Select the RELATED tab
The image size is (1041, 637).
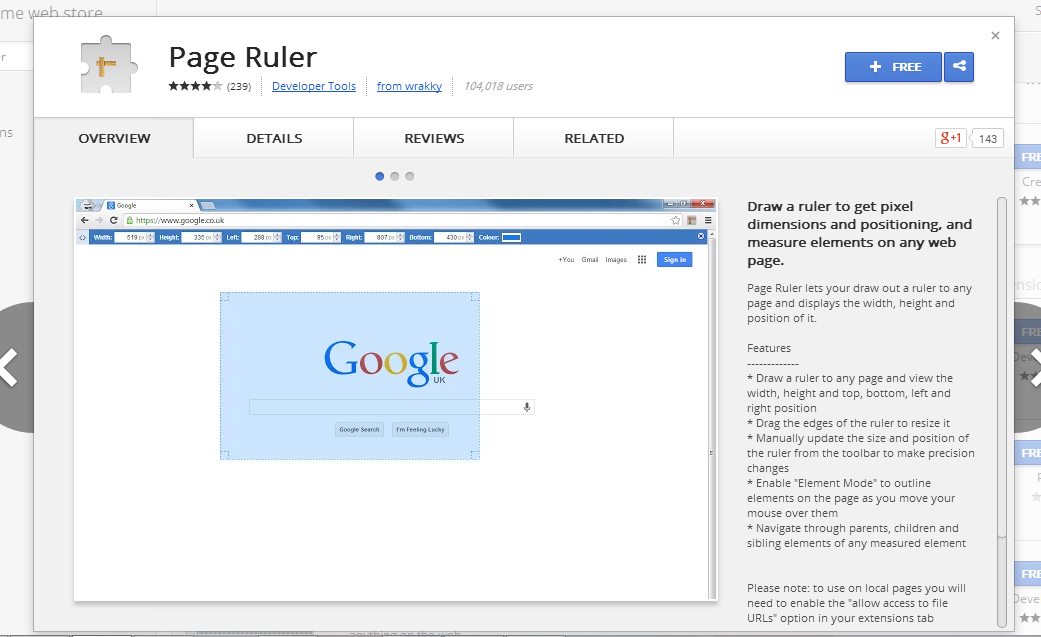click(593, 138)
